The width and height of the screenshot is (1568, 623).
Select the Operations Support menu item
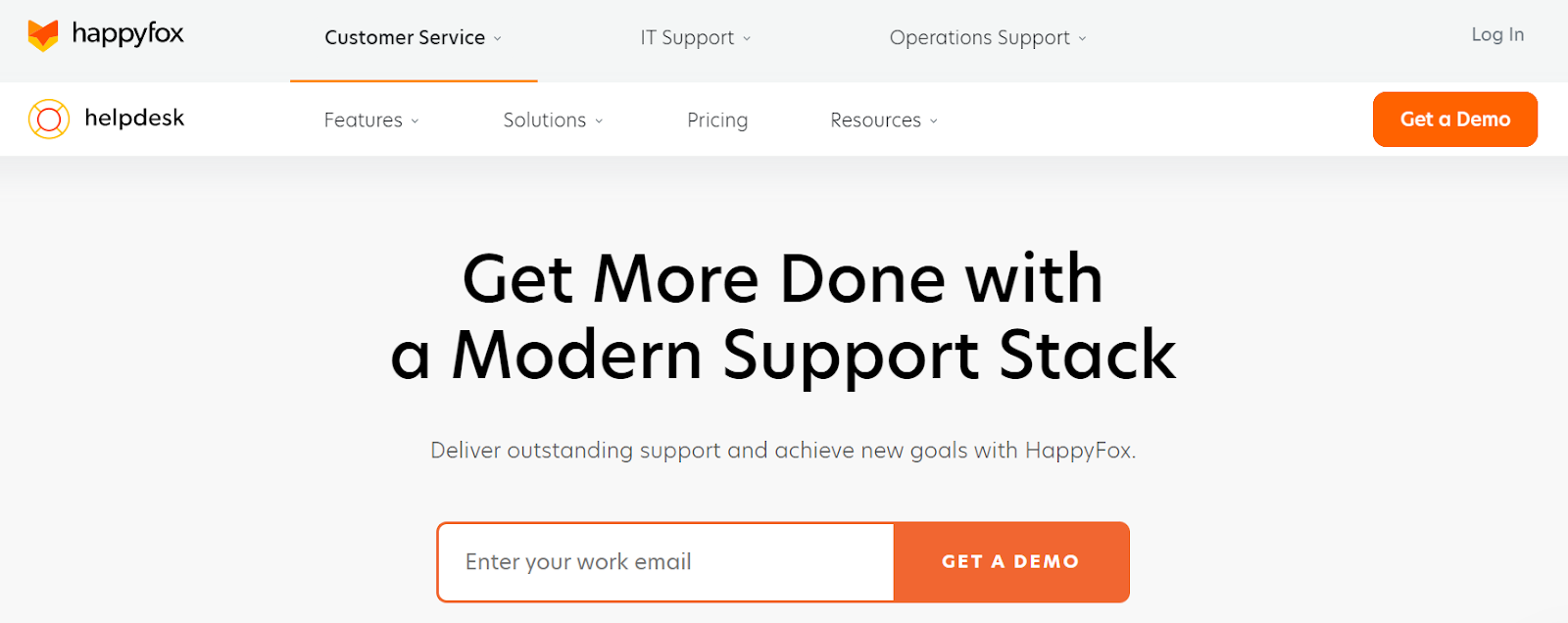tap(979, 37)
